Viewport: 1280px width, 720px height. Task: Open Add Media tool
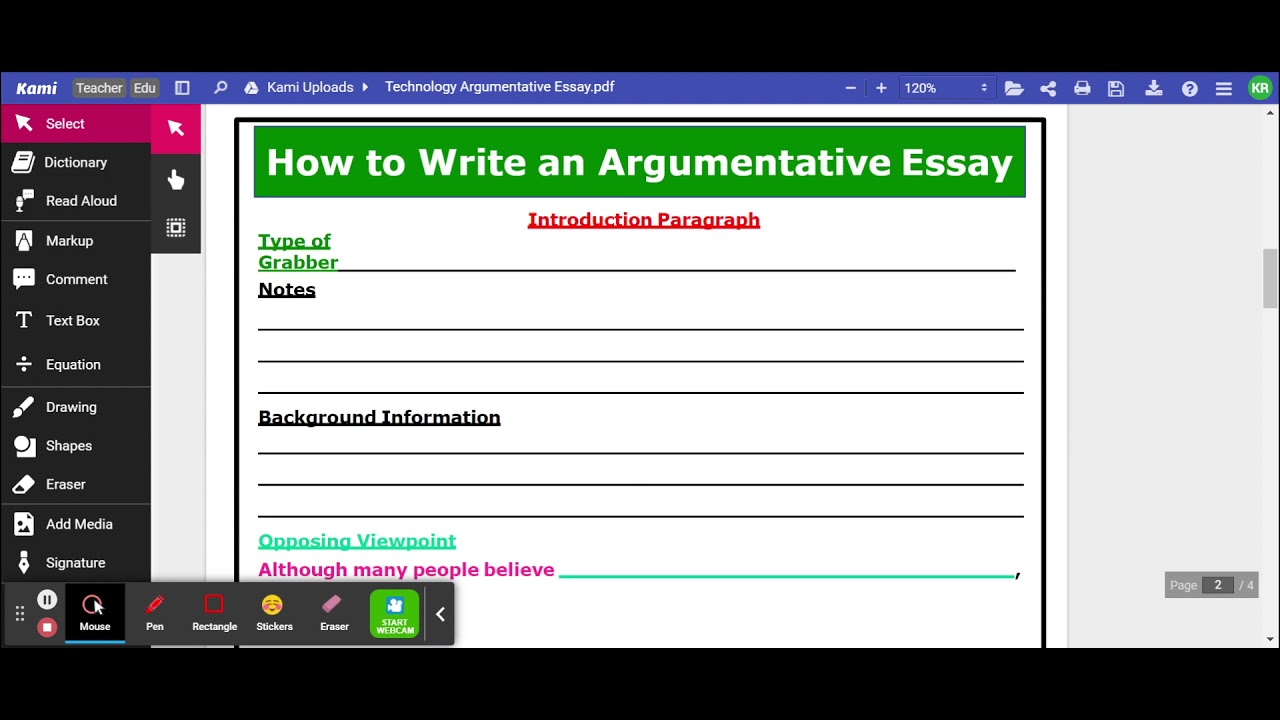75,524
